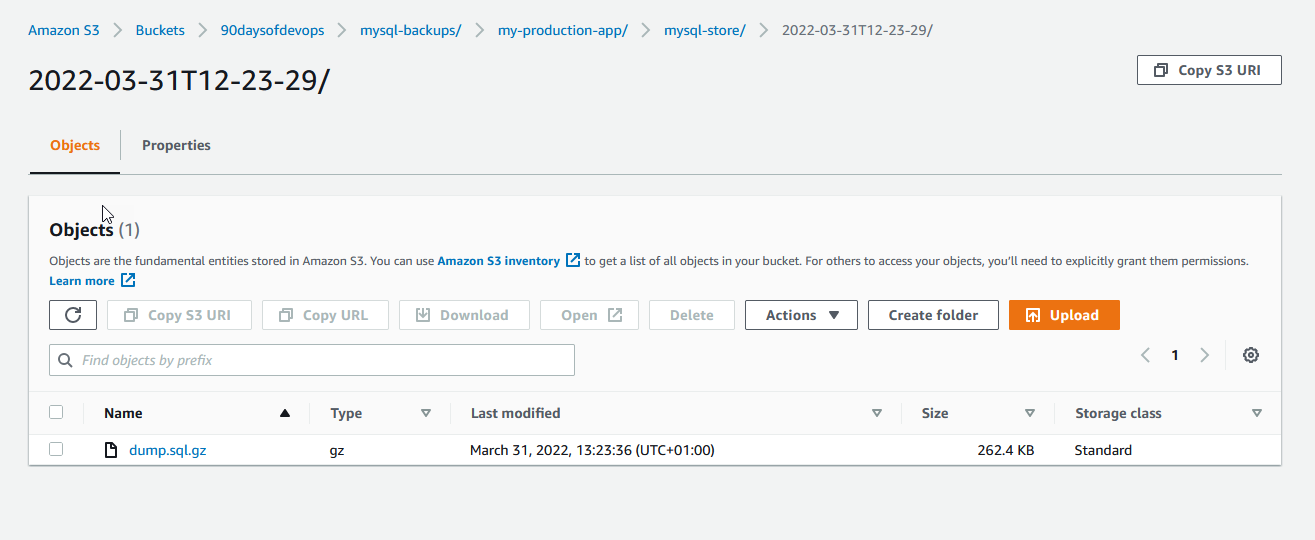Image resolution: width=1315 pixels, height=540 pixels.
Task: Open the dump.sql.gz object link
Action: point(167,450)
